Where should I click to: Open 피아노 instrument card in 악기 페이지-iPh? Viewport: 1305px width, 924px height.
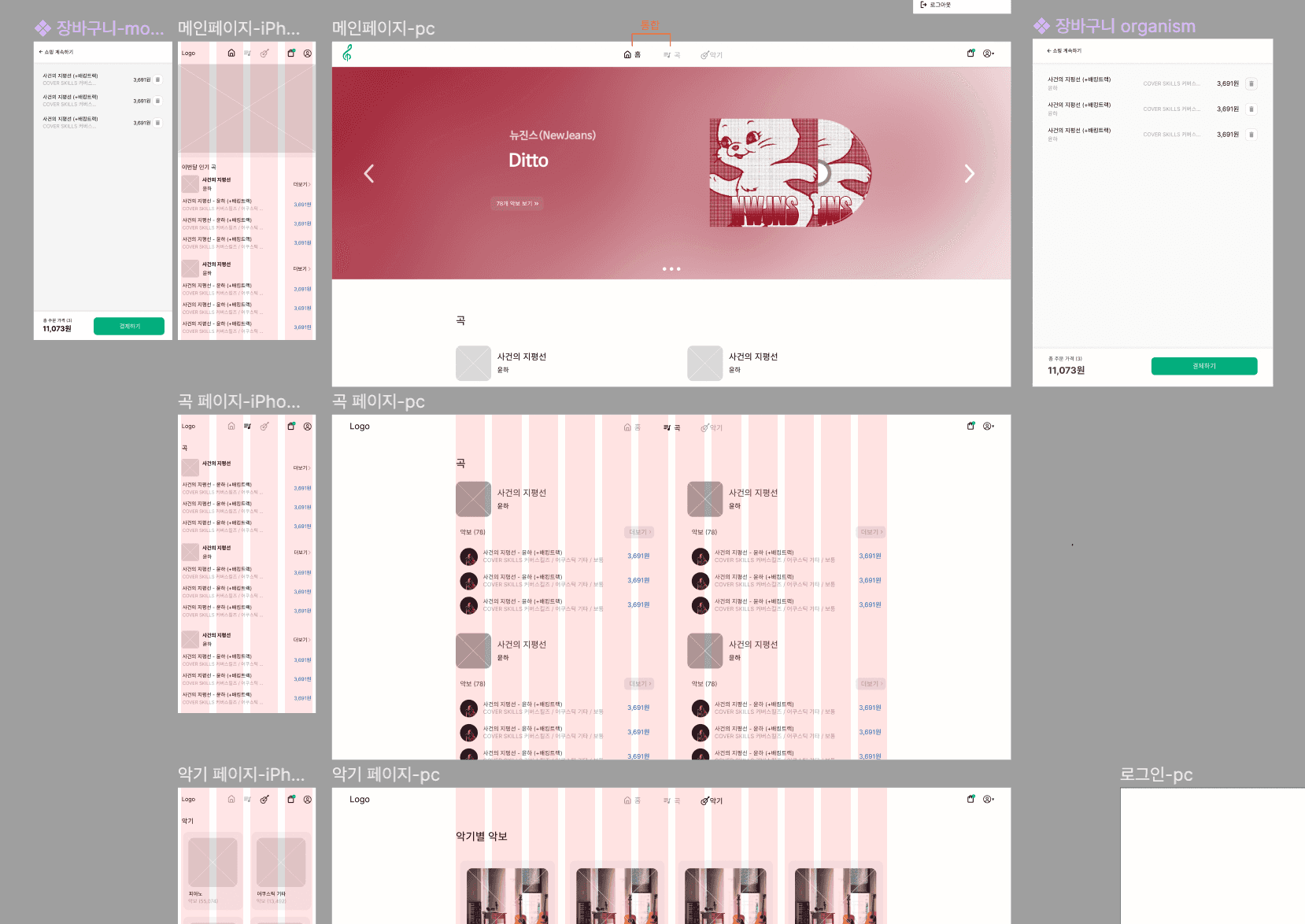(x=213, y=870)
